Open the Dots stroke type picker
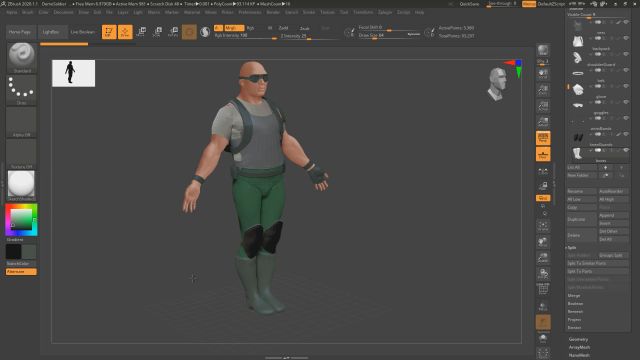This screenshot has width=640, height=360. [21, 89]
